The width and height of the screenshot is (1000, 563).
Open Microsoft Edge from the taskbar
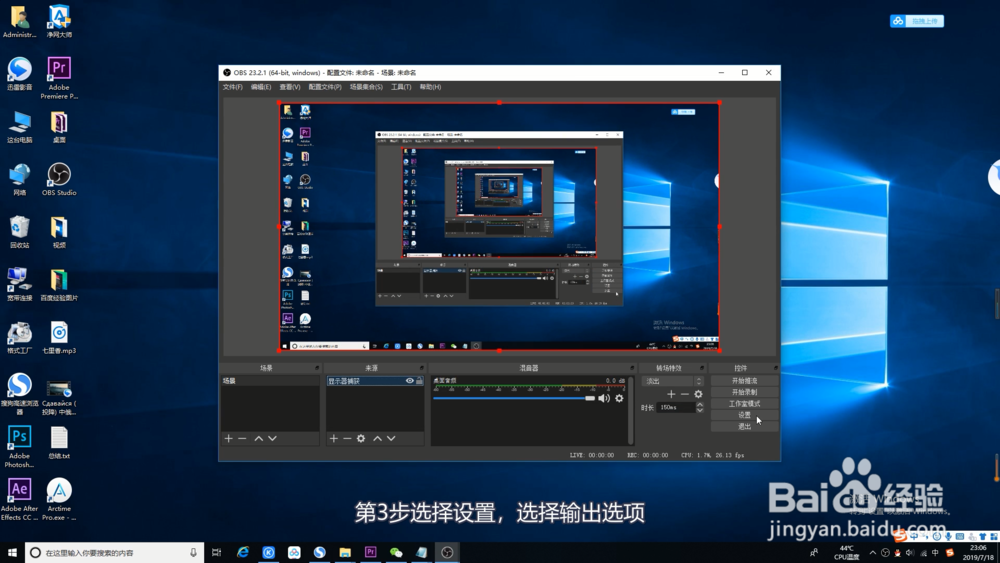point(243,553)
